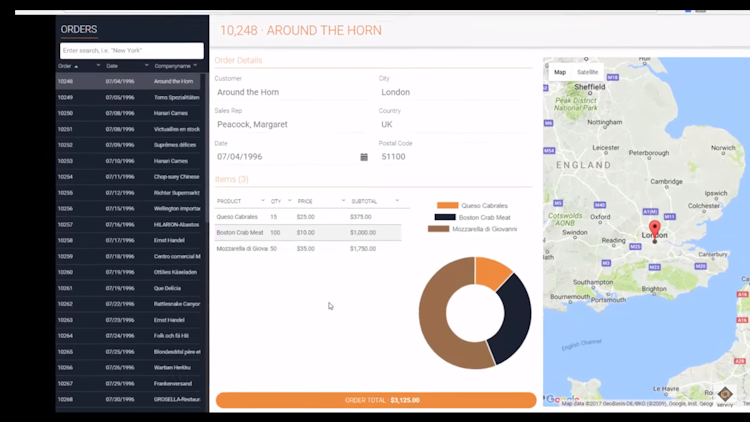The height and width of the screenshot is (422, 750).
Task: Select order 10252 Suprêmes délices
Action: tap(129, 145)
